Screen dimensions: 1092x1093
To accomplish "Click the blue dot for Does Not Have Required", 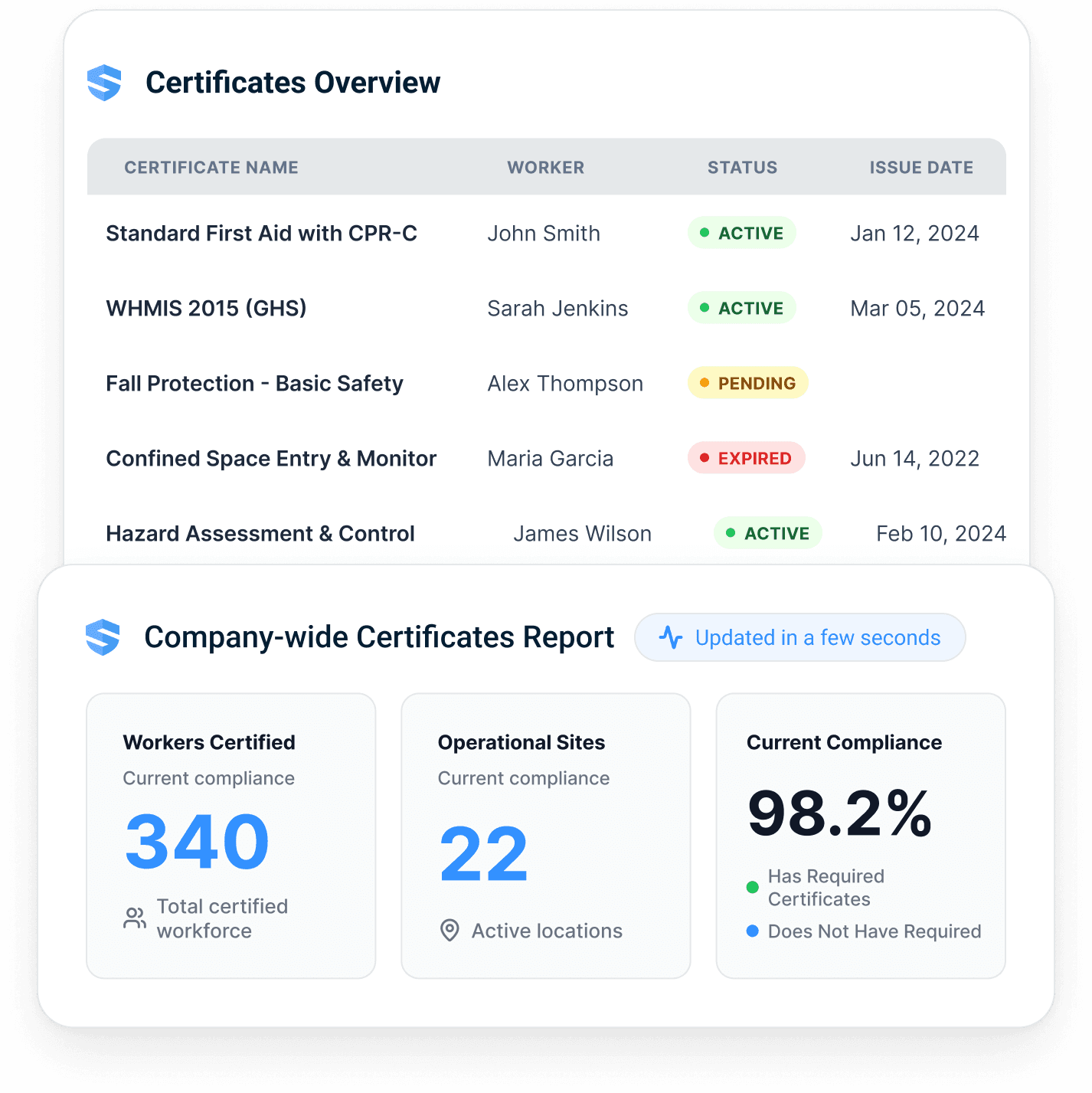I will pos(752,931).
